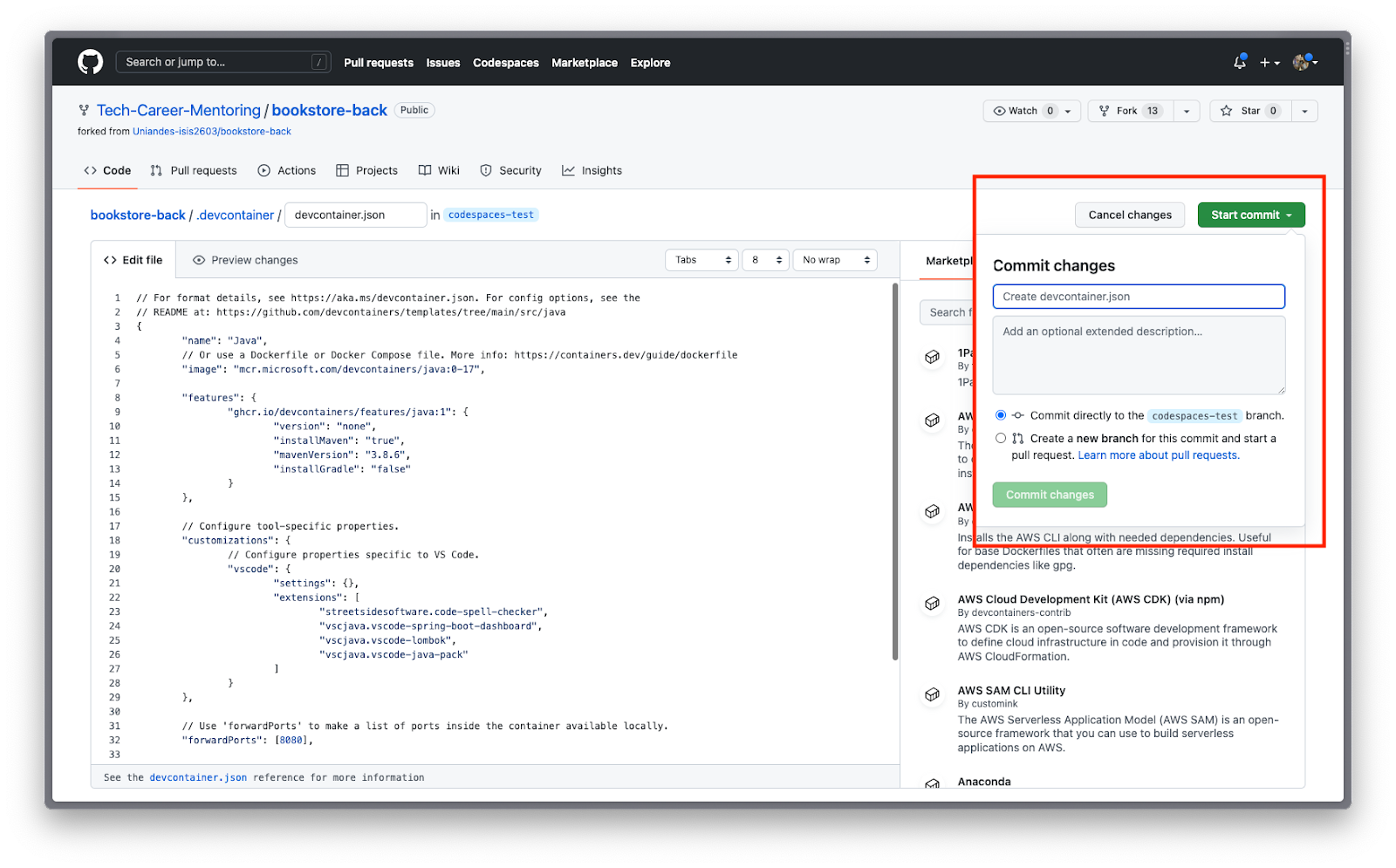Click the Fork count 13 badge
The height and width of the screenshot is (868, 1396).
point(1153,111)
